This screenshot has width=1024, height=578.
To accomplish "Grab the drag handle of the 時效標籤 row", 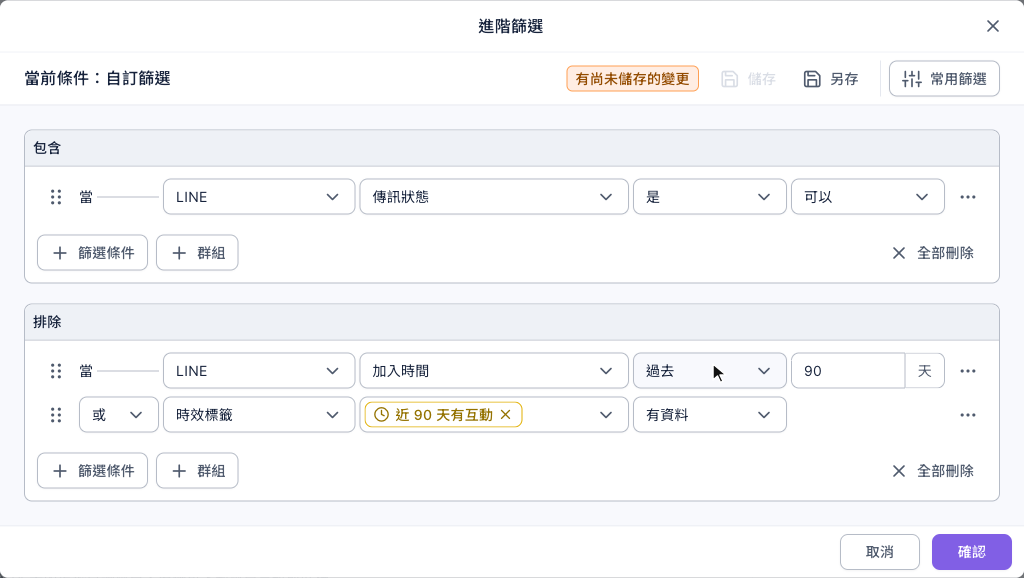I will pyautogui.click(x=56, y=415).
